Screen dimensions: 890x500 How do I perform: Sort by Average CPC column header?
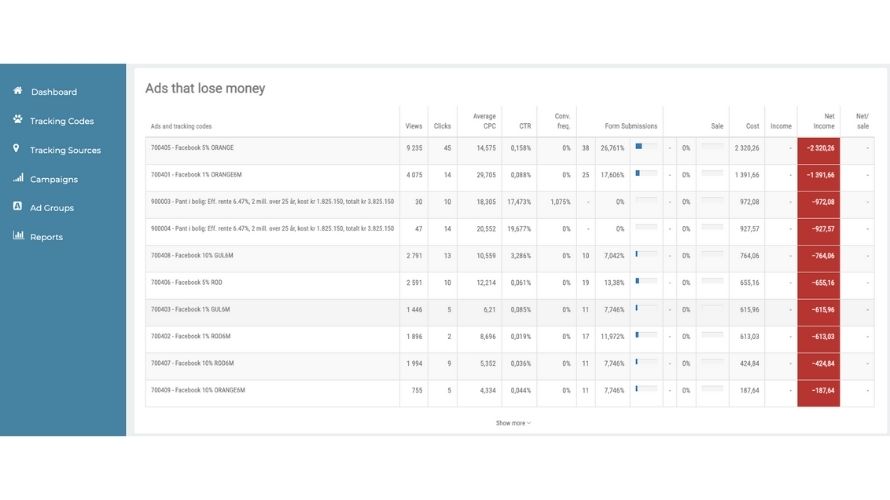[484, 121]
